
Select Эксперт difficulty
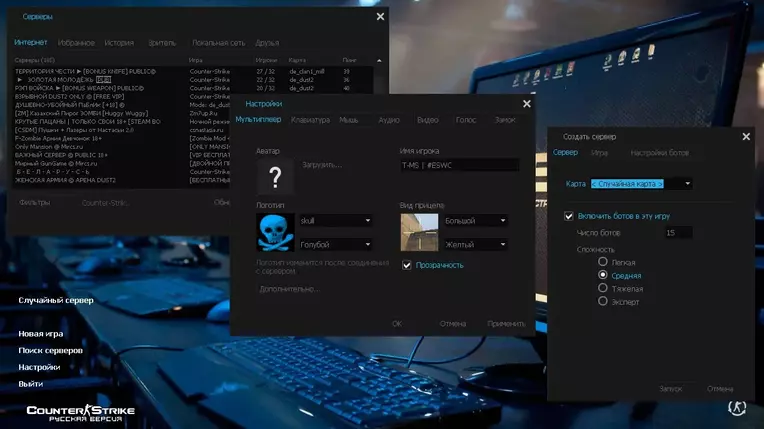coord(603,301)
